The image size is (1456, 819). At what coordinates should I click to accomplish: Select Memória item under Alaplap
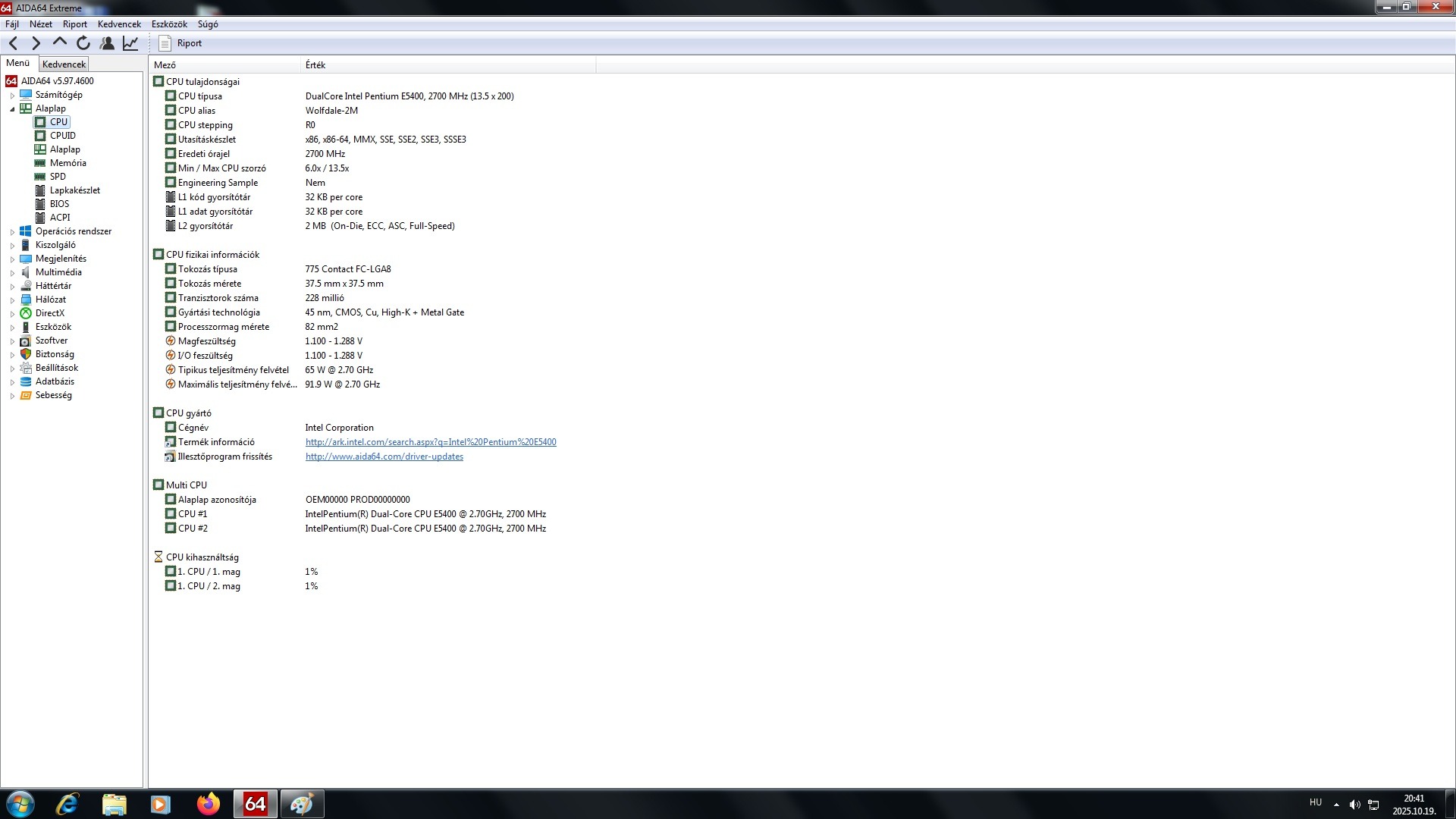click(x=67, y=163)
